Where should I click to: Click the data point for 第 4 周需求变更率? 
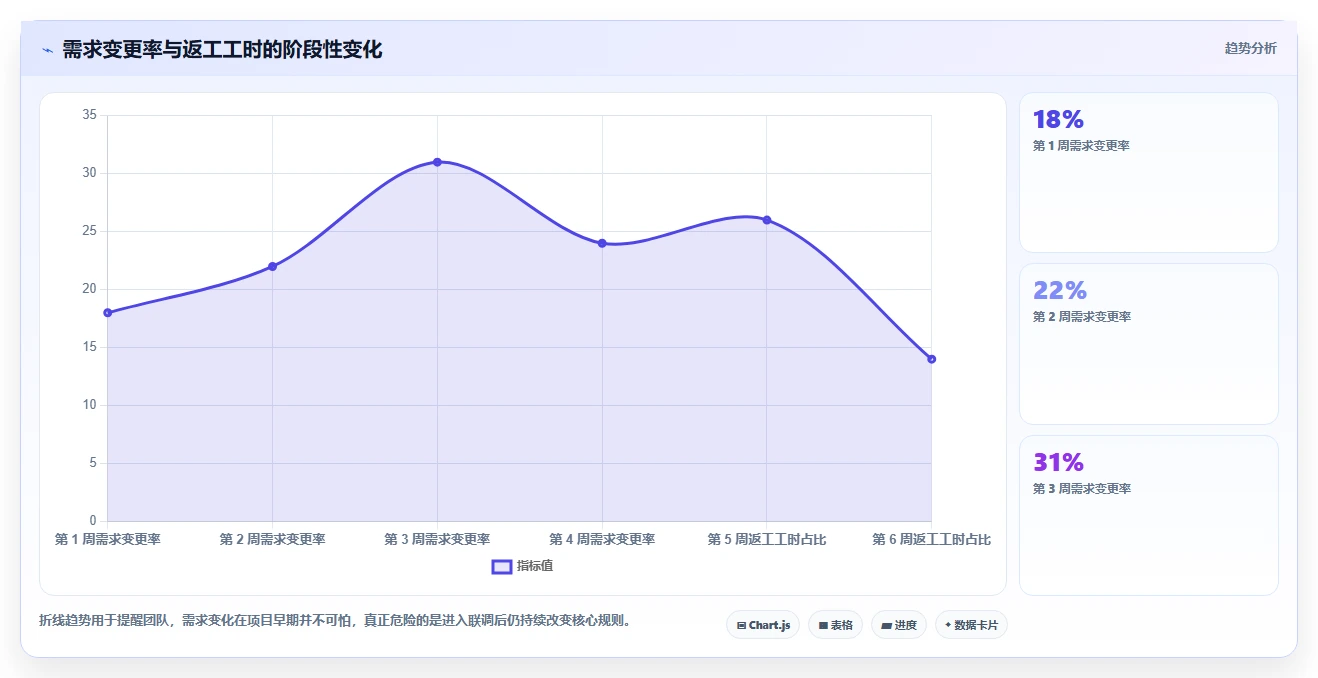click(602, 243)
